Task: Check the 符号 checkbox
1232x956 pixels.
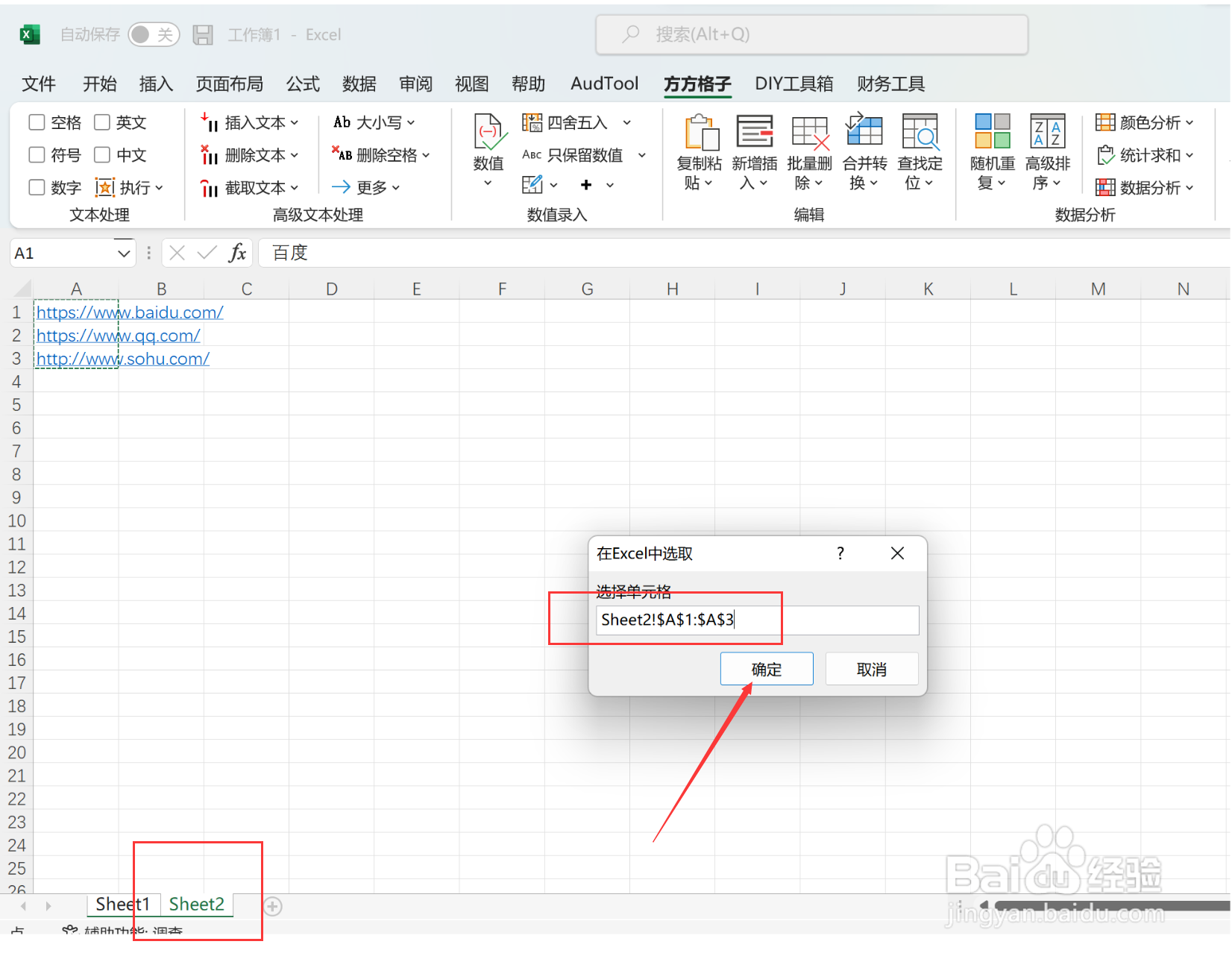Action: 37,155
